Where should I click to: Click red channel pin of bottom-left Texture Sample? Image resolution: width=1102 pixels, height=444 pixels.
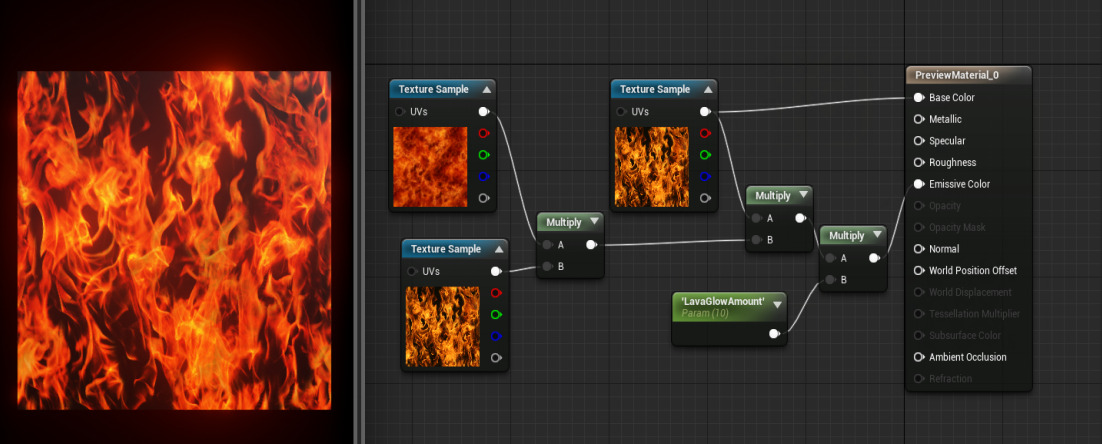(x=495, y=292)
